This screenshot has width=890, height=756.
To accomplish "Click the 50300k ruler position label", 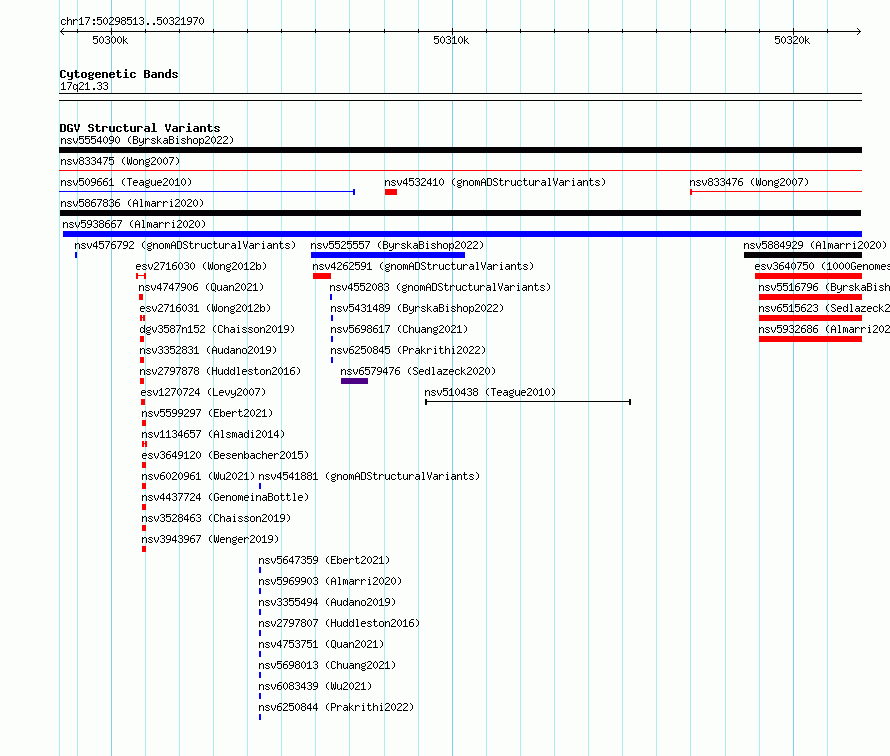I will [110, 40].
